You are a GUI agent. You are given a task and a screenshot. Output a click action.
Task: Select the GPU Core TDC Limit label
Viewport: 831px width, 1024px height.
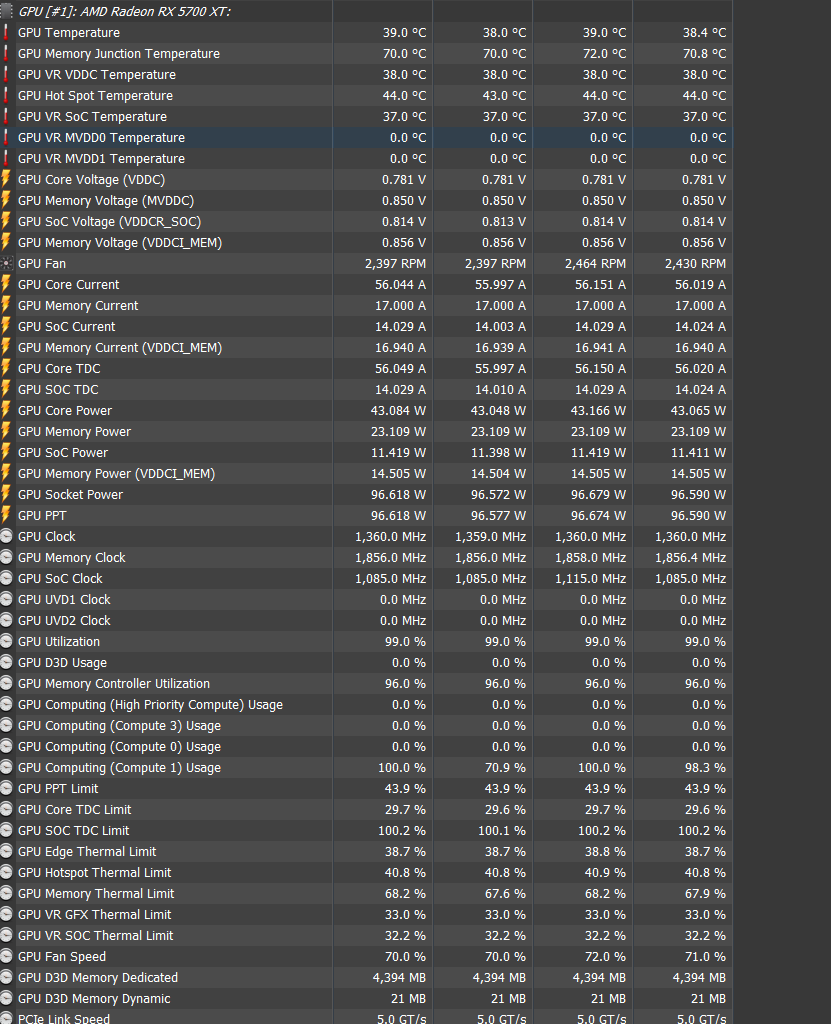coord(74,810)
